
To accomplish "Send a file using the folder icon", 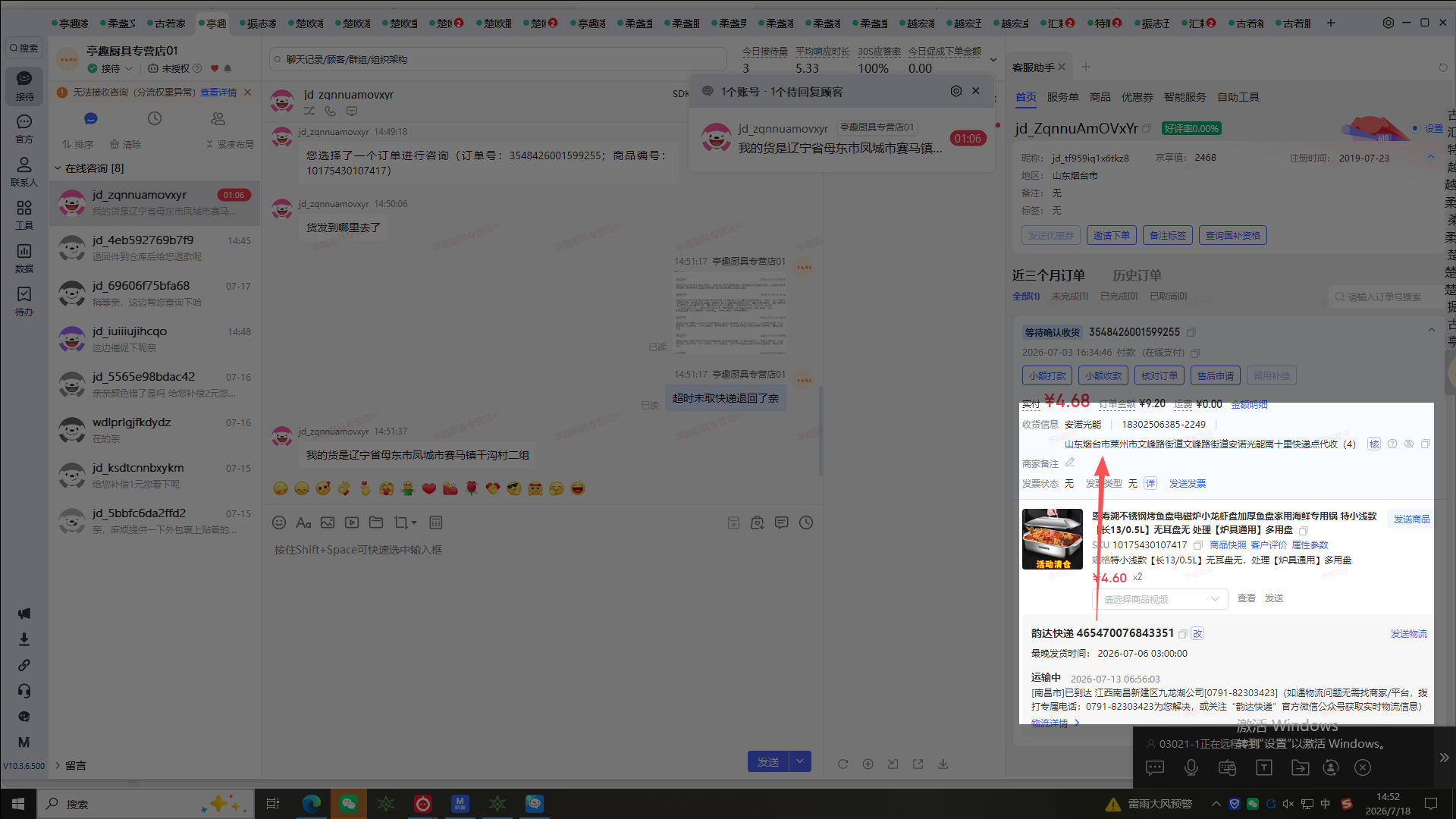I will pos(376,522).
